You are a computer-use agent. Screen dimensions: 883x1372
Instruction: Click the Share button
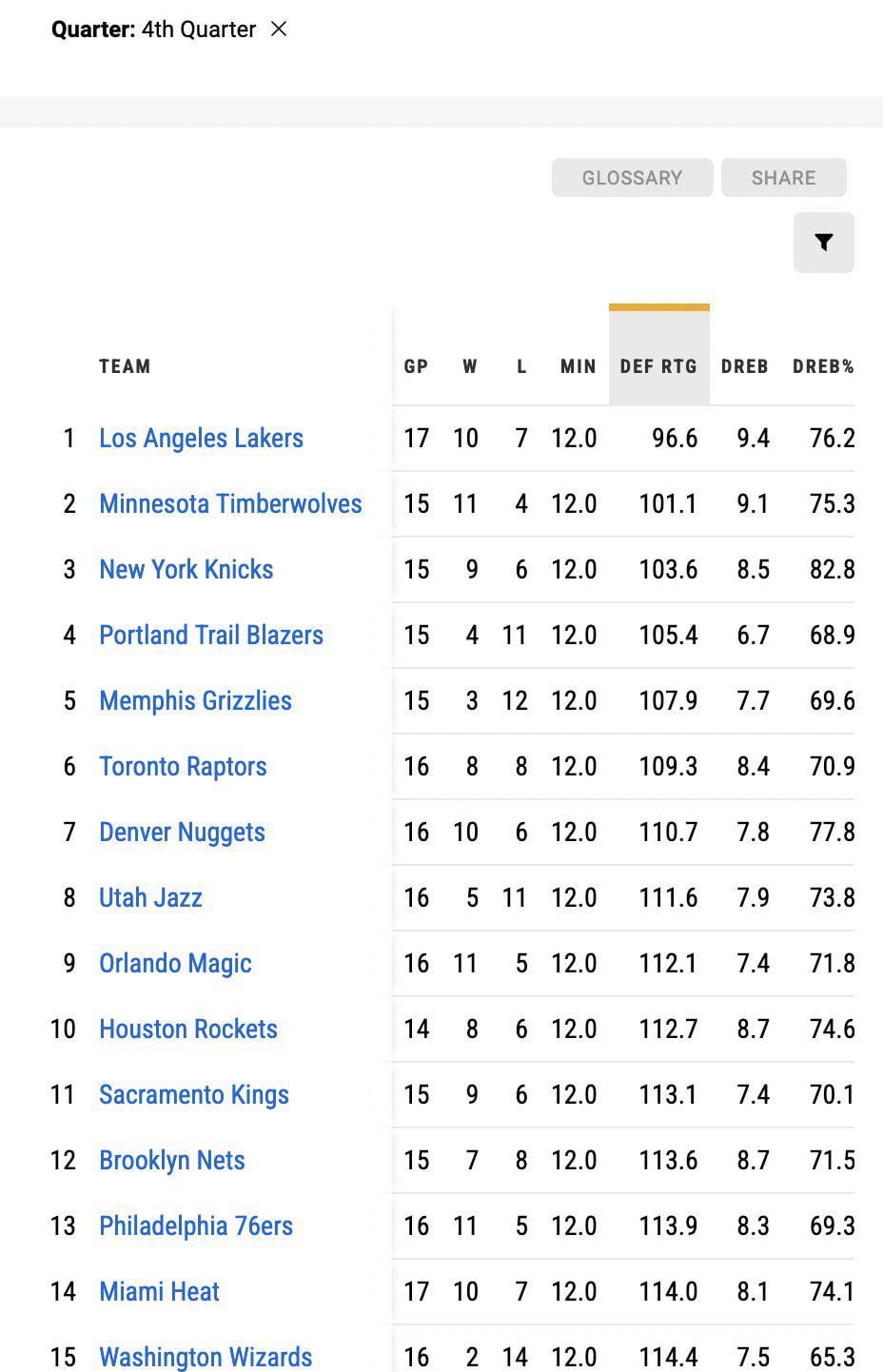click(783, 178)
